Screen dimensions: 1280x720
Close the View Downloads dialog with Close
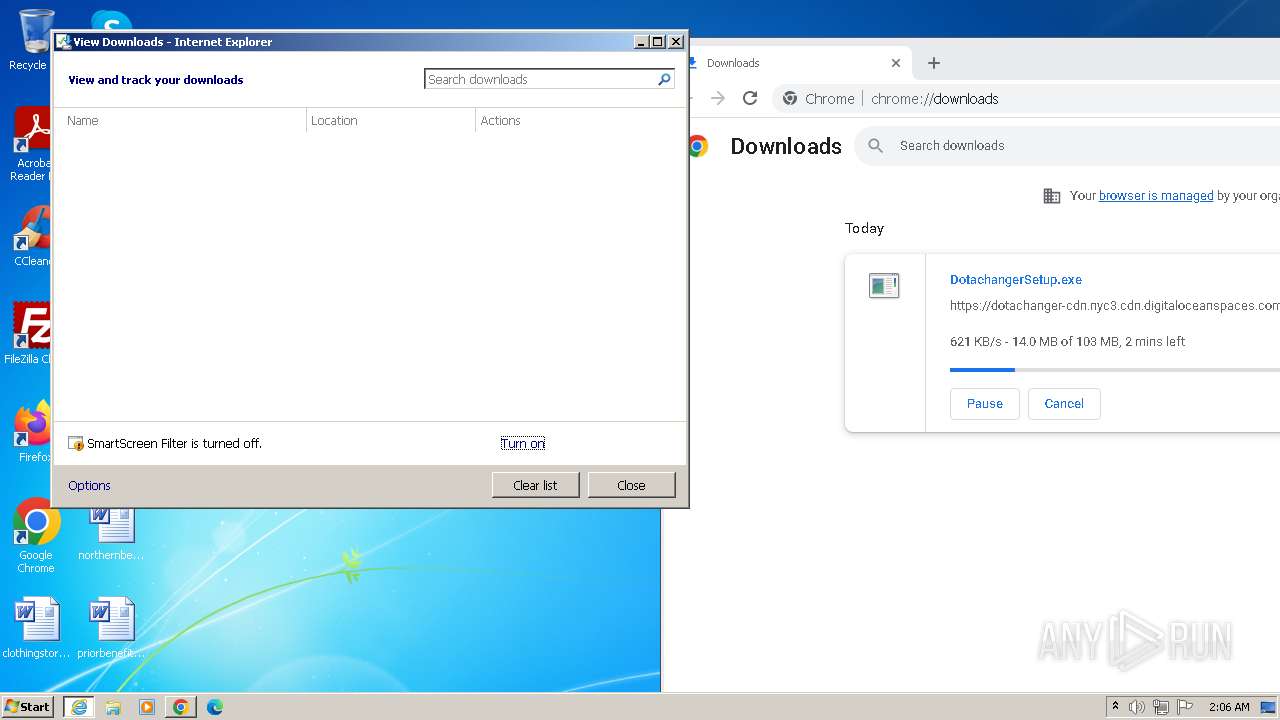click(631, 485)
